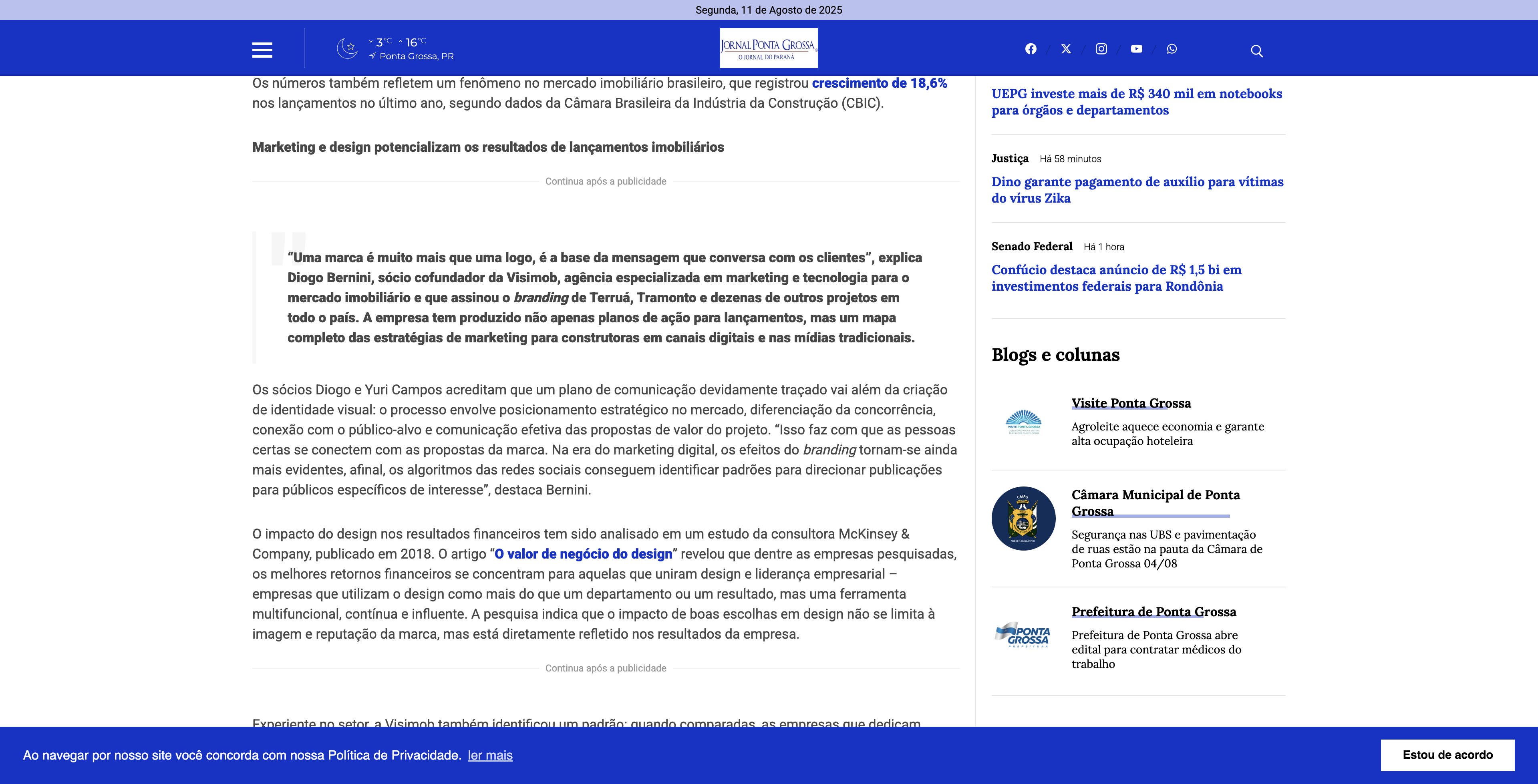Screen dimensions: 1538x784
Task: Click the 'Há 1 hora' timestamp
Action: click(x=1104, y=247)
